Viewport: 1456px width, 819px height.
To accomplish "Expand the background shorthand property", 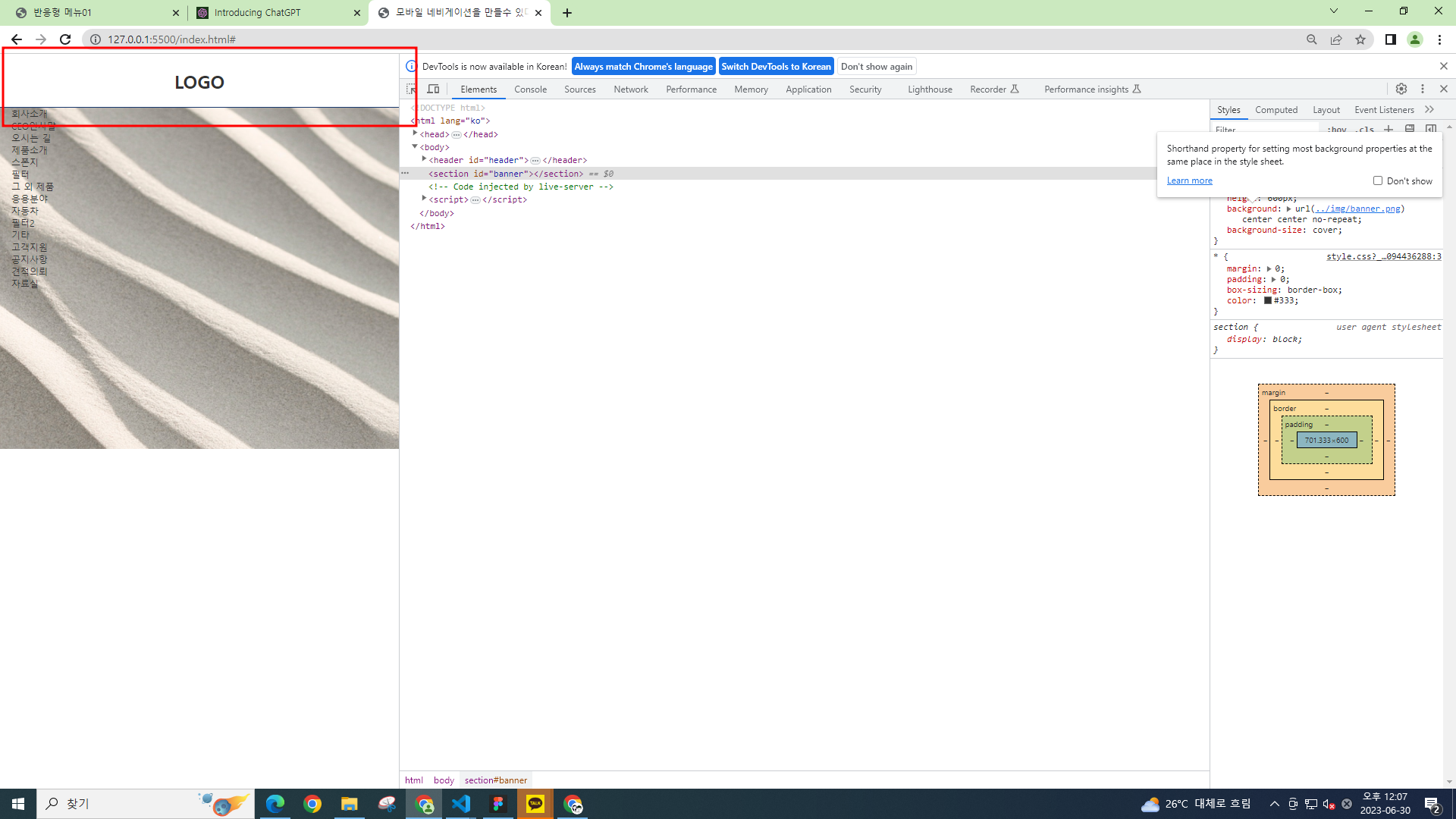I will point(1288,209).
